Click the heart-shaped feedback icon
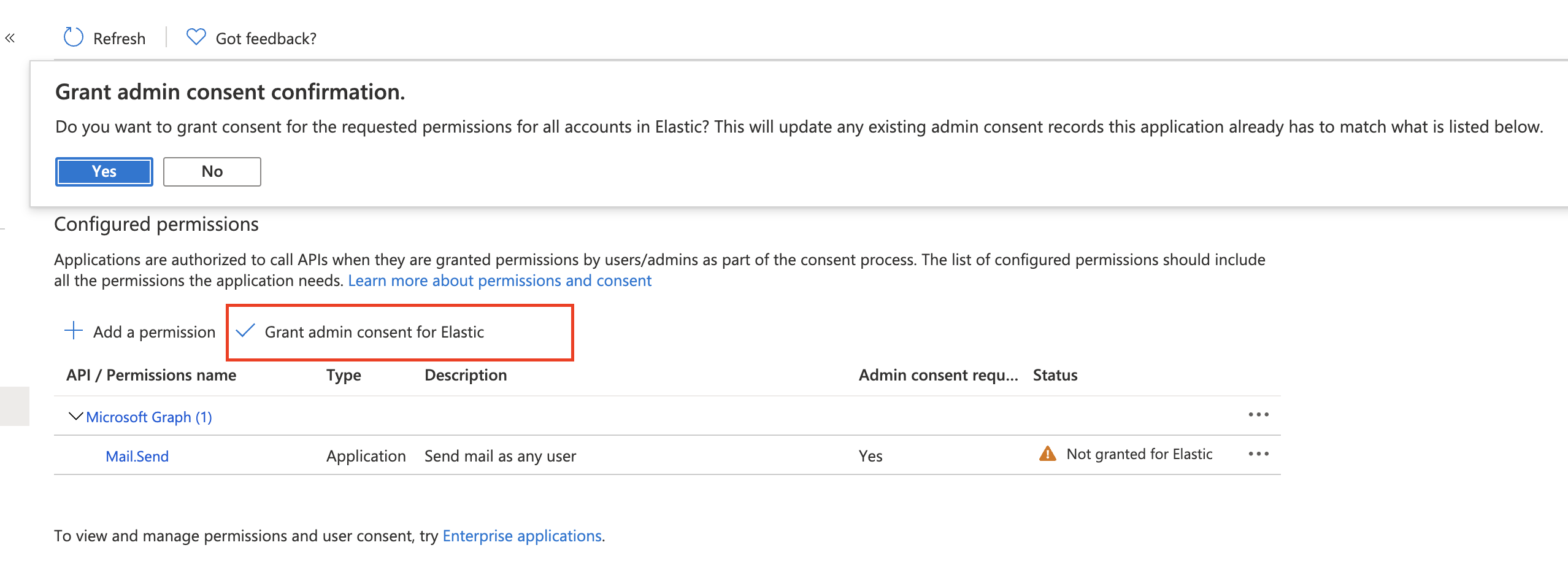 tap(195, 37)
